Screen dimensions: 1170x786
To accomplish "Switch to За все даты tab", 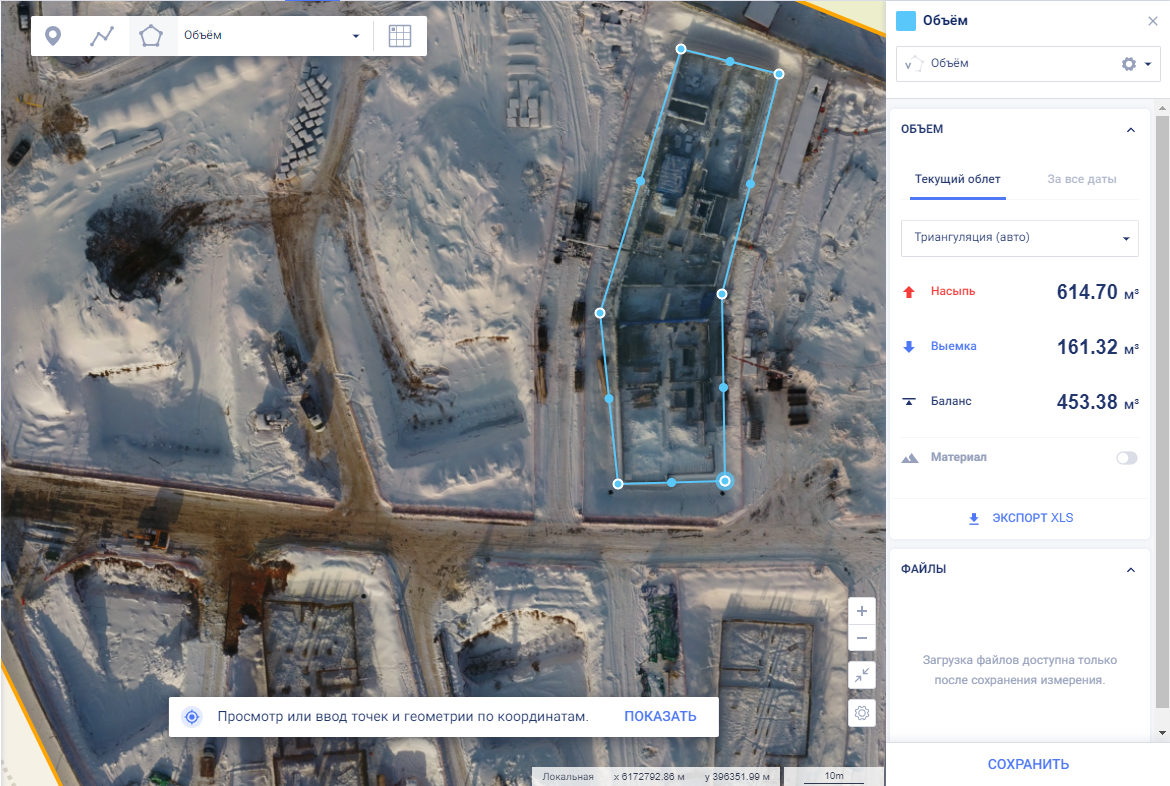I will click(1081, 180).
